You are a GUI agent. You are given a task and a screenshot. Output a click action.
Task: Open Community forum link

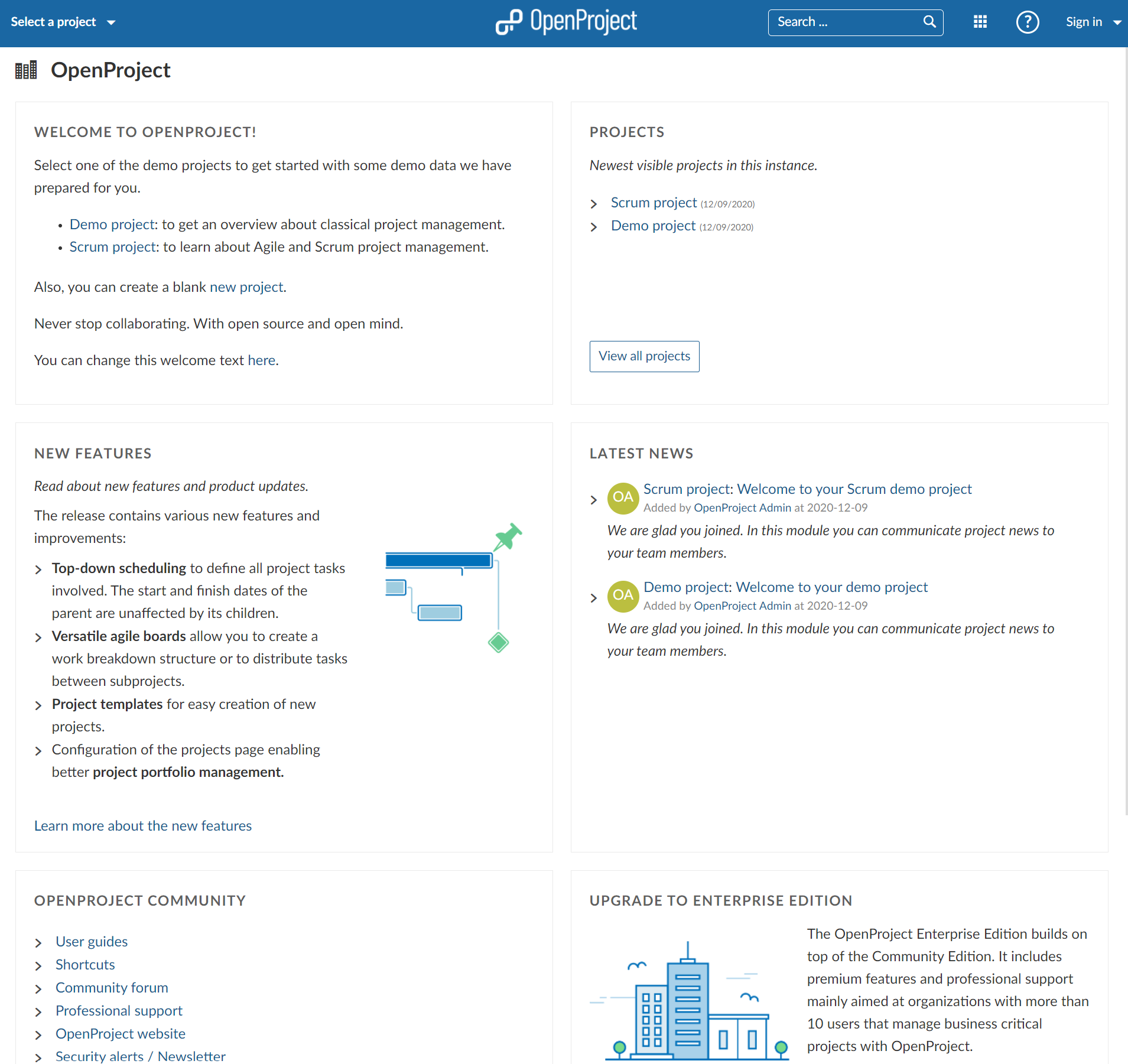(x=112, y=988)
